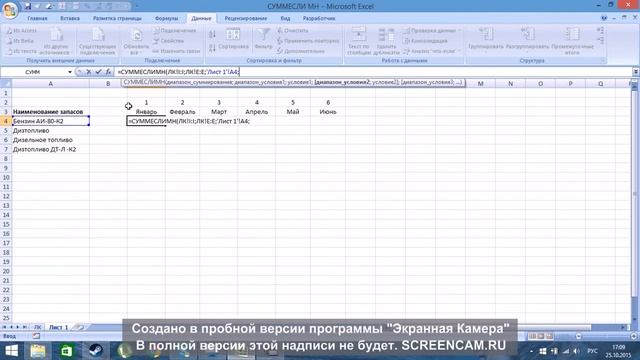
Task: Open Проверка данных dropdown
Action: pos(431,31)
